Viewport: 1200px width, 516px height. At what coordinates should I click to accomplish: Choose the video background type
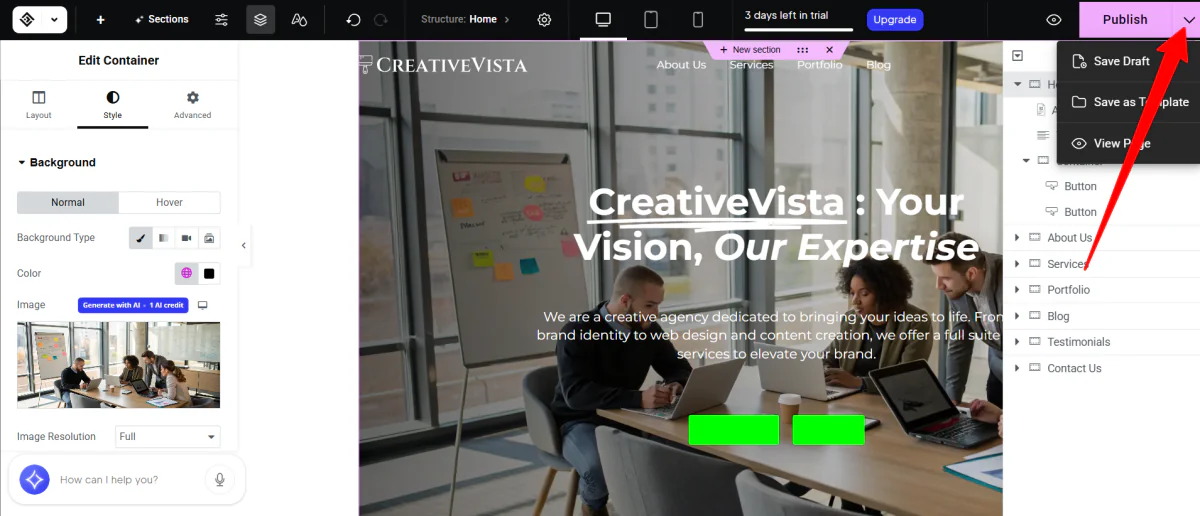(186, 238)
